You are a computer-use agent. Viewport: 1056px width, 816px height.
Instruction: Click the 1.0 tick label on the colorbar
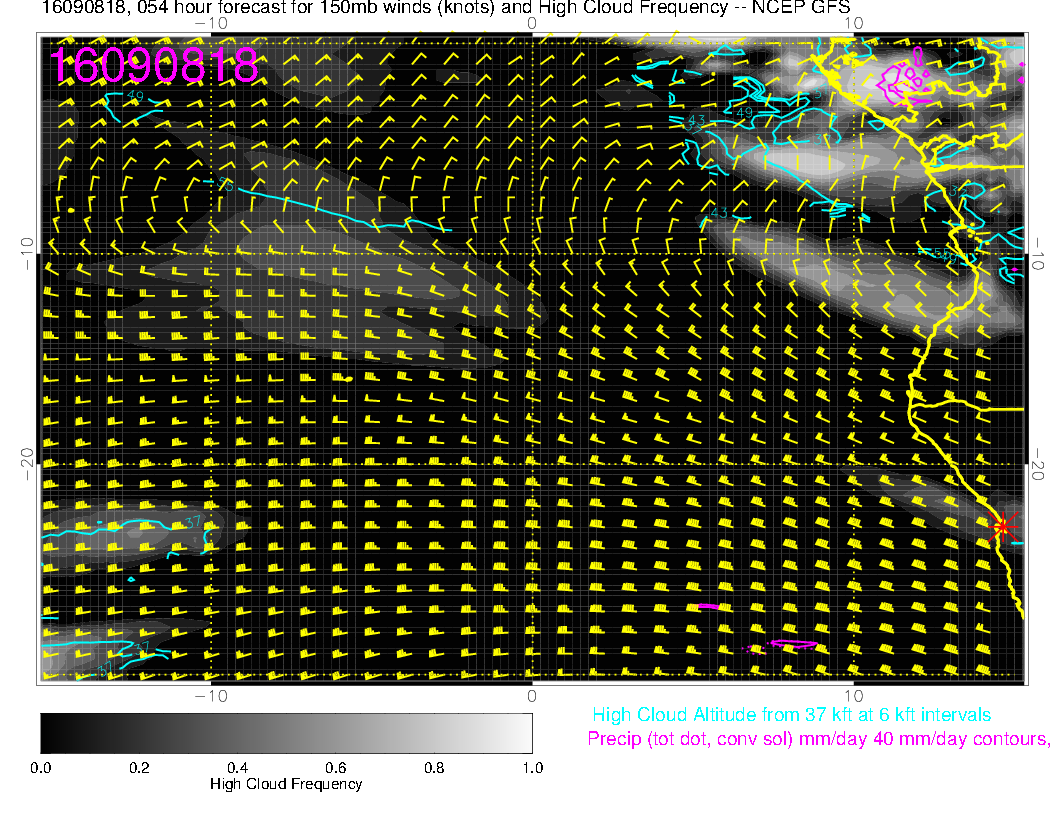click(532, 768)
